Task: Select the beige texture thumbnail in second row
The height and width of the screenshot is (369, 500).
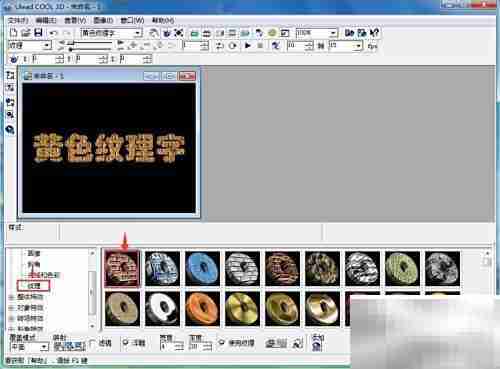Action: (122, 309)
